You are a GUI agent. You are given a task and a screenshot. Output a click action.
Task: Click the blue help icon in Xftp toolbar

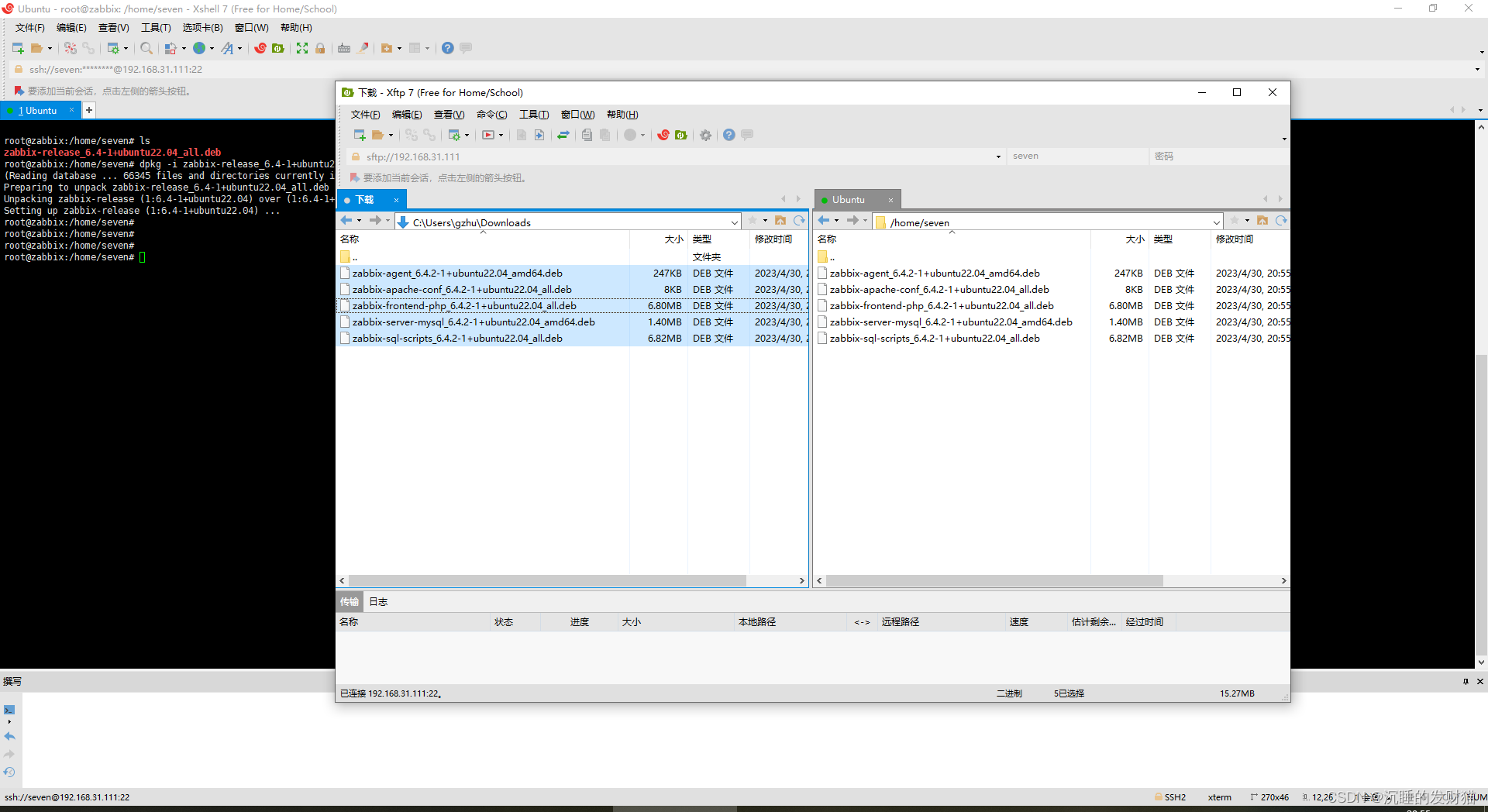(729, 135)
